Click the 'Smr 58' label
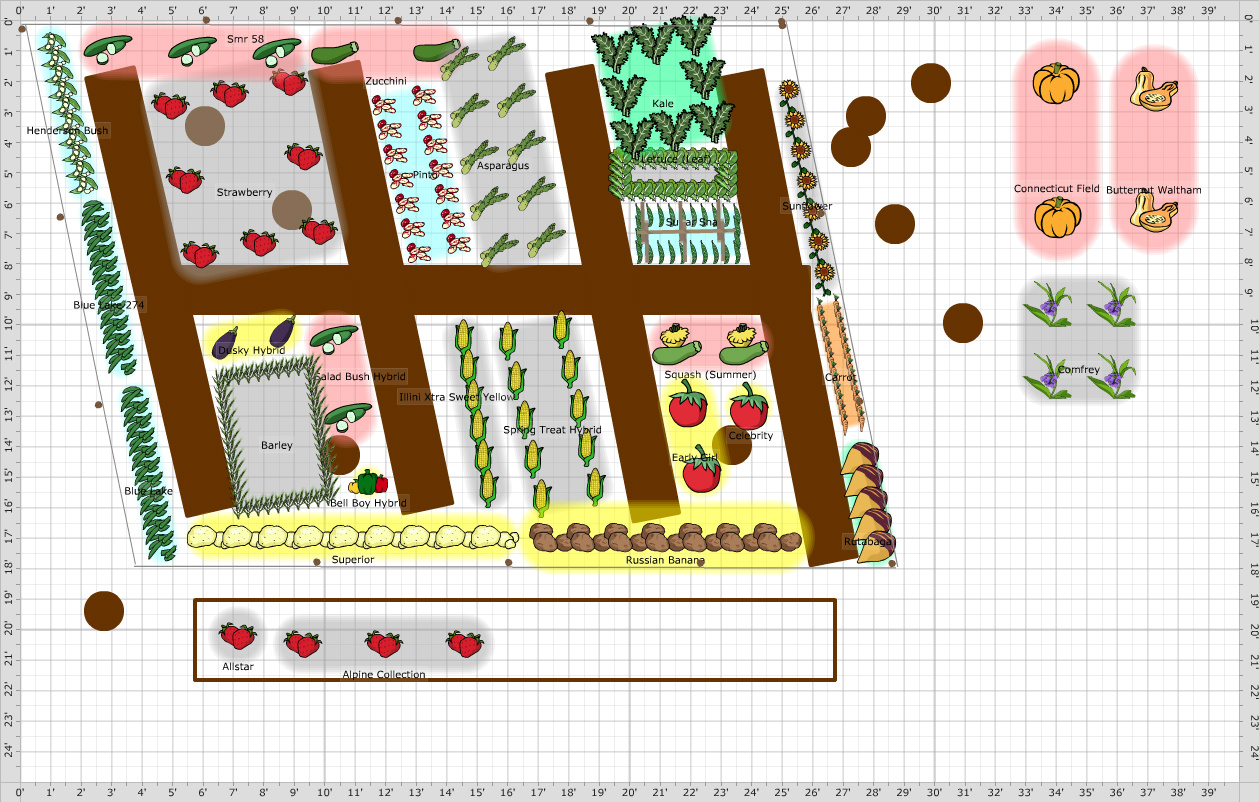This screenshot has width=1259, height=802. pos(245,39)
